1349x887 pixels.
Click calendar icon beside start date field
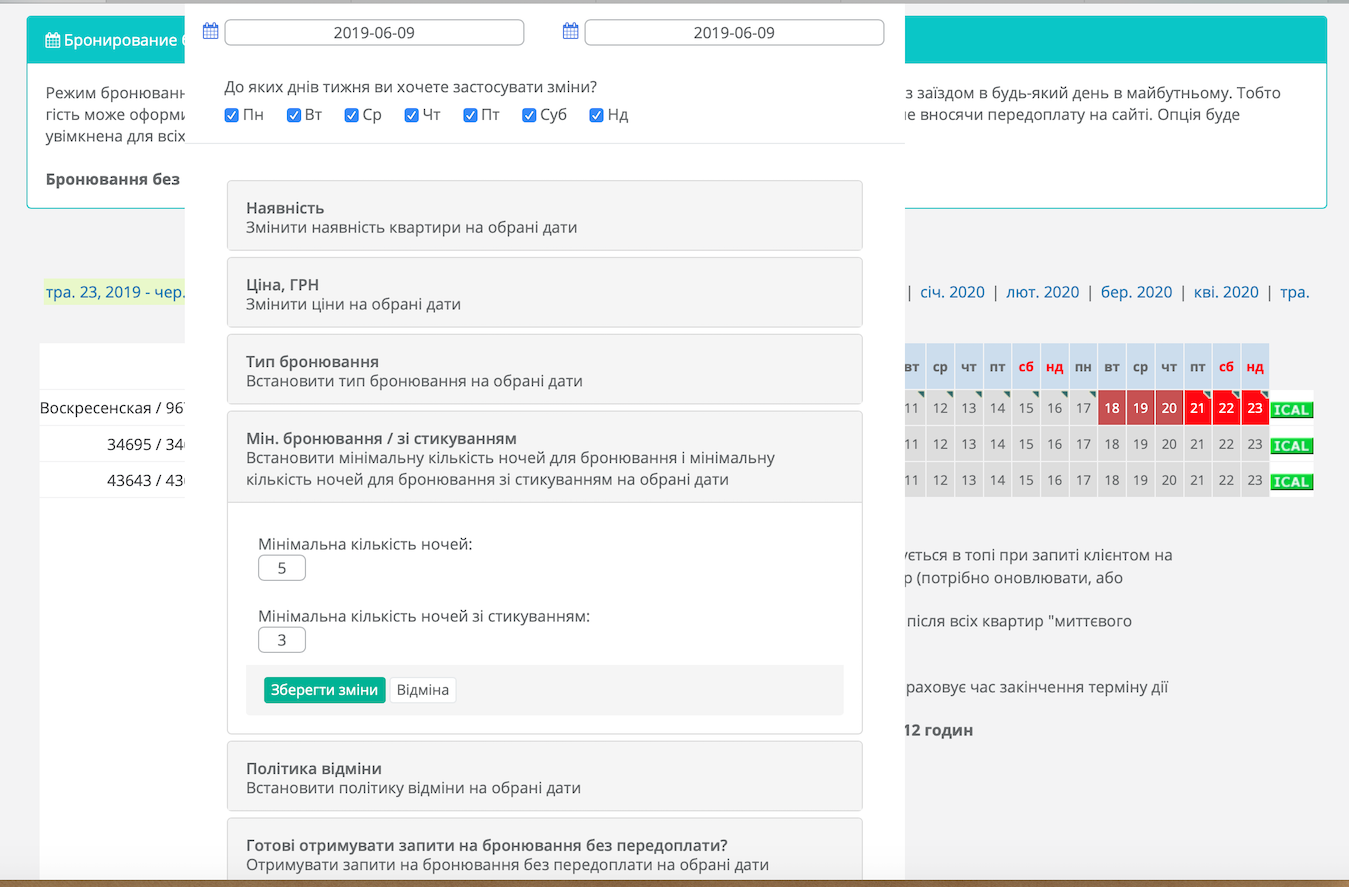pos(210,31)
